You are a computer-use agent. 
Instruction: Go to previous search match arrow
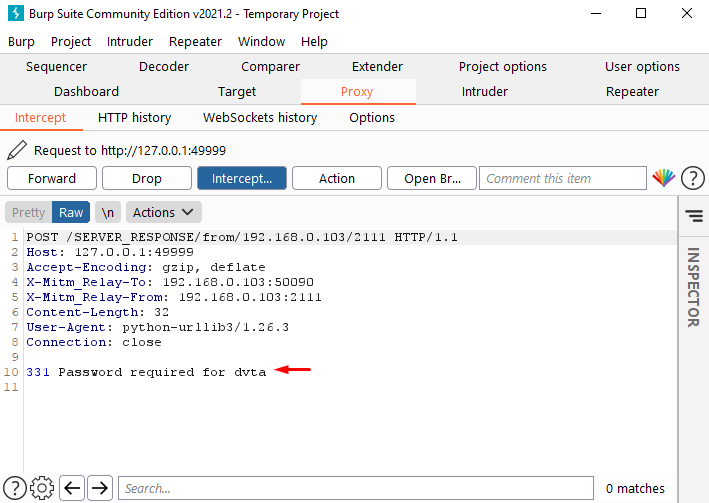[72, 489]
